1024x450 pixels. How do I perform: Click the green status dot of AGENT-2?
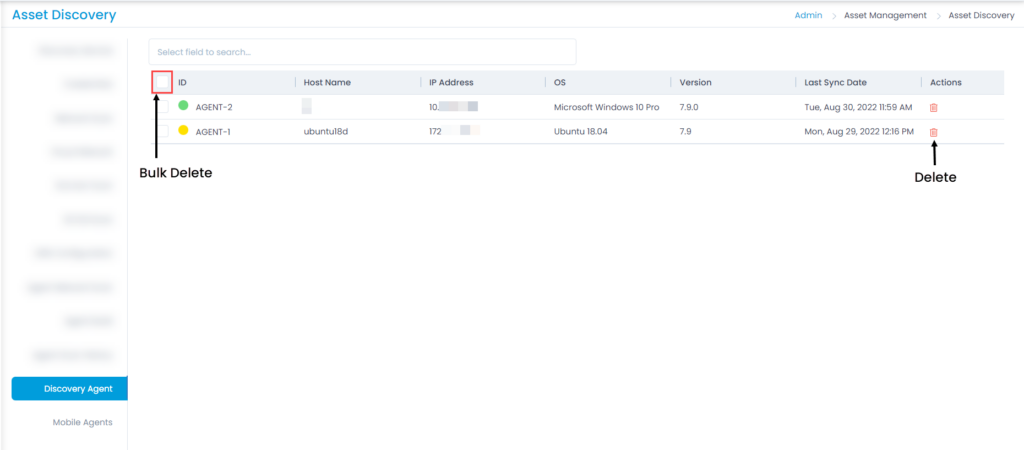[x=183, y=106]
